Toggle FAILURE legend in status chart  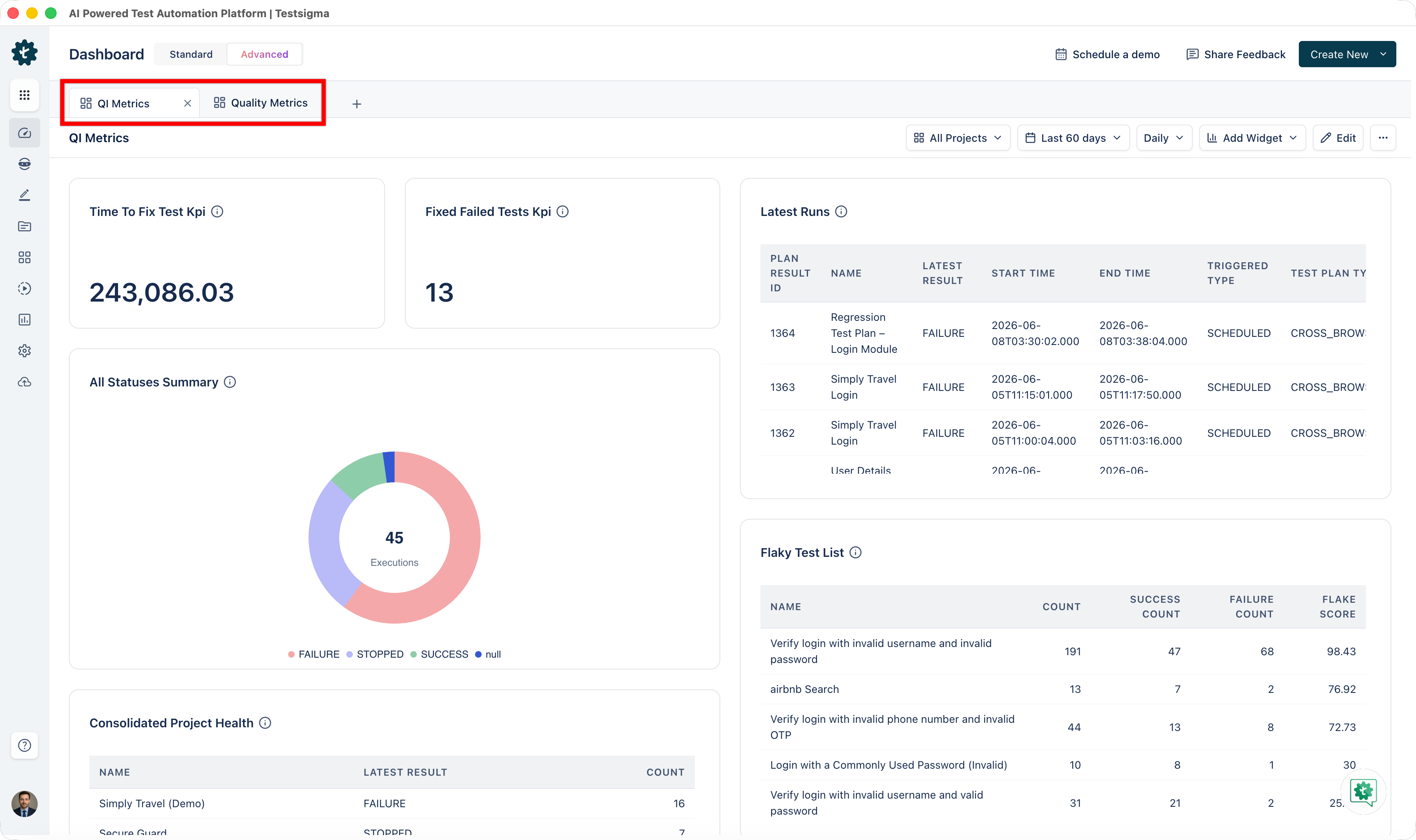click(313, 654)
